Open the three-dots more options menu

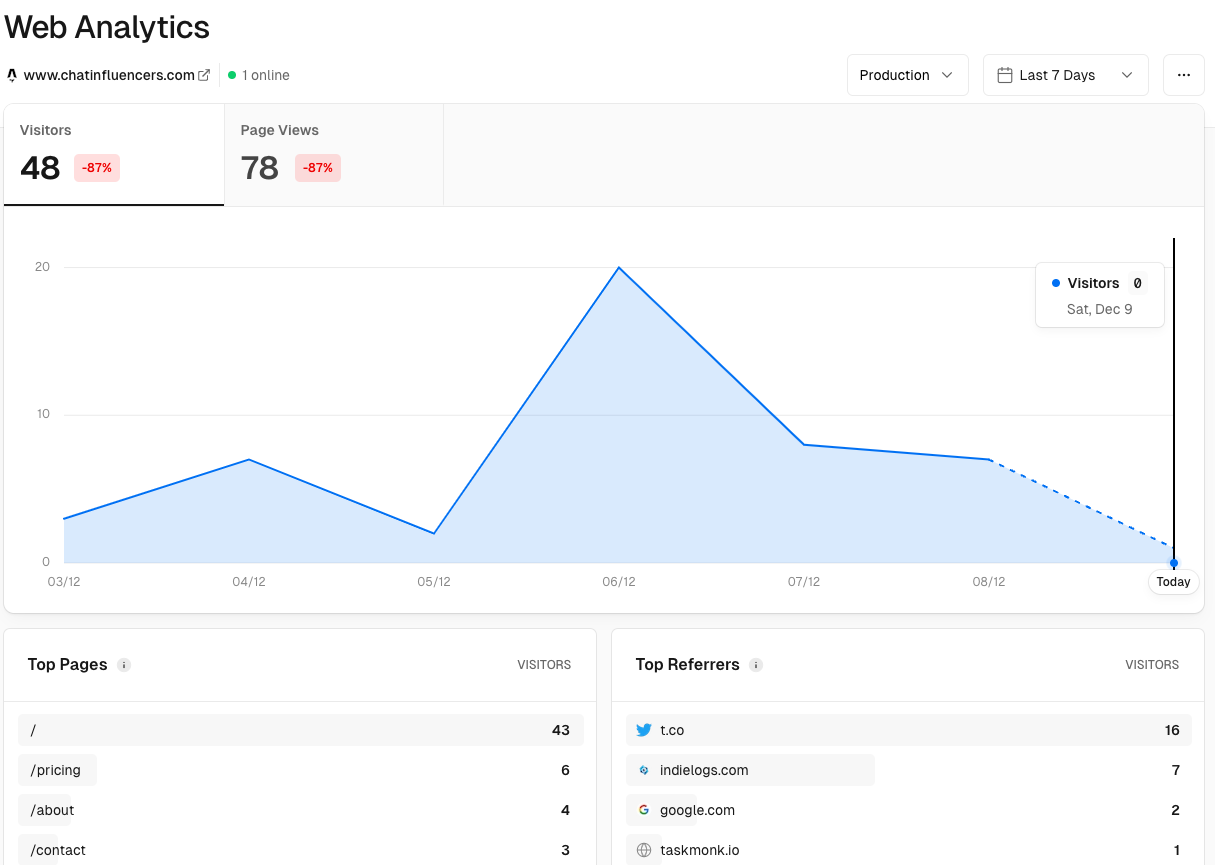coord(1184,75)
